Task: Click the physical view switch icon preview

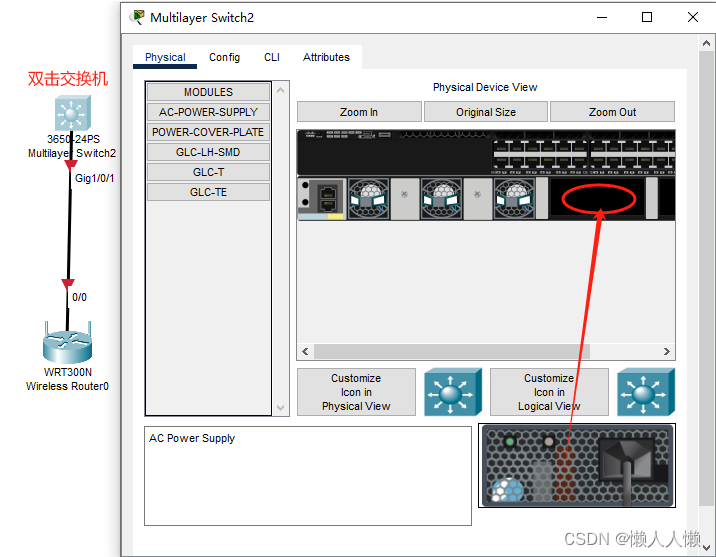Action: (453, 392)
